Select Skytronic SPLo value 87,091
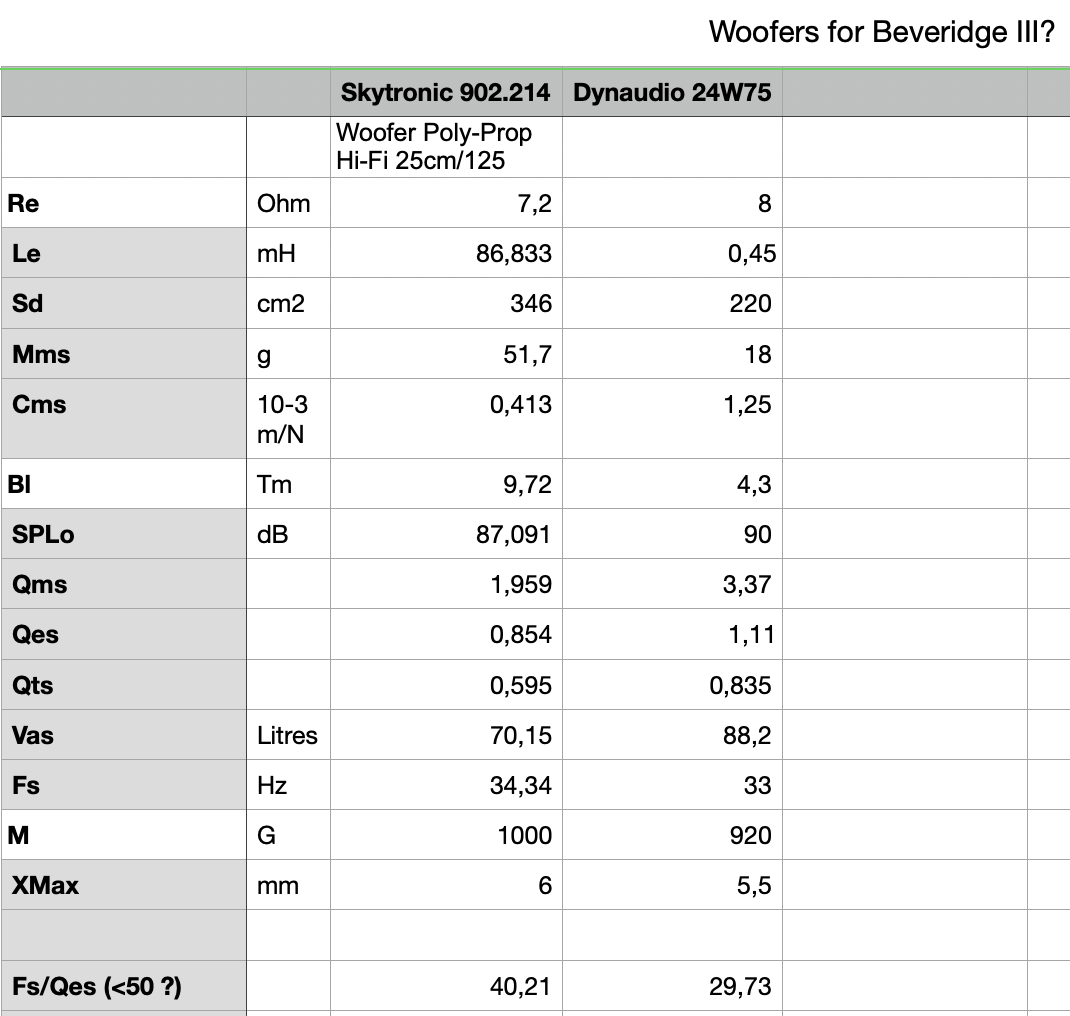Image resolution: width=1070 pixels, height=1016 pixels. (446, 534)
